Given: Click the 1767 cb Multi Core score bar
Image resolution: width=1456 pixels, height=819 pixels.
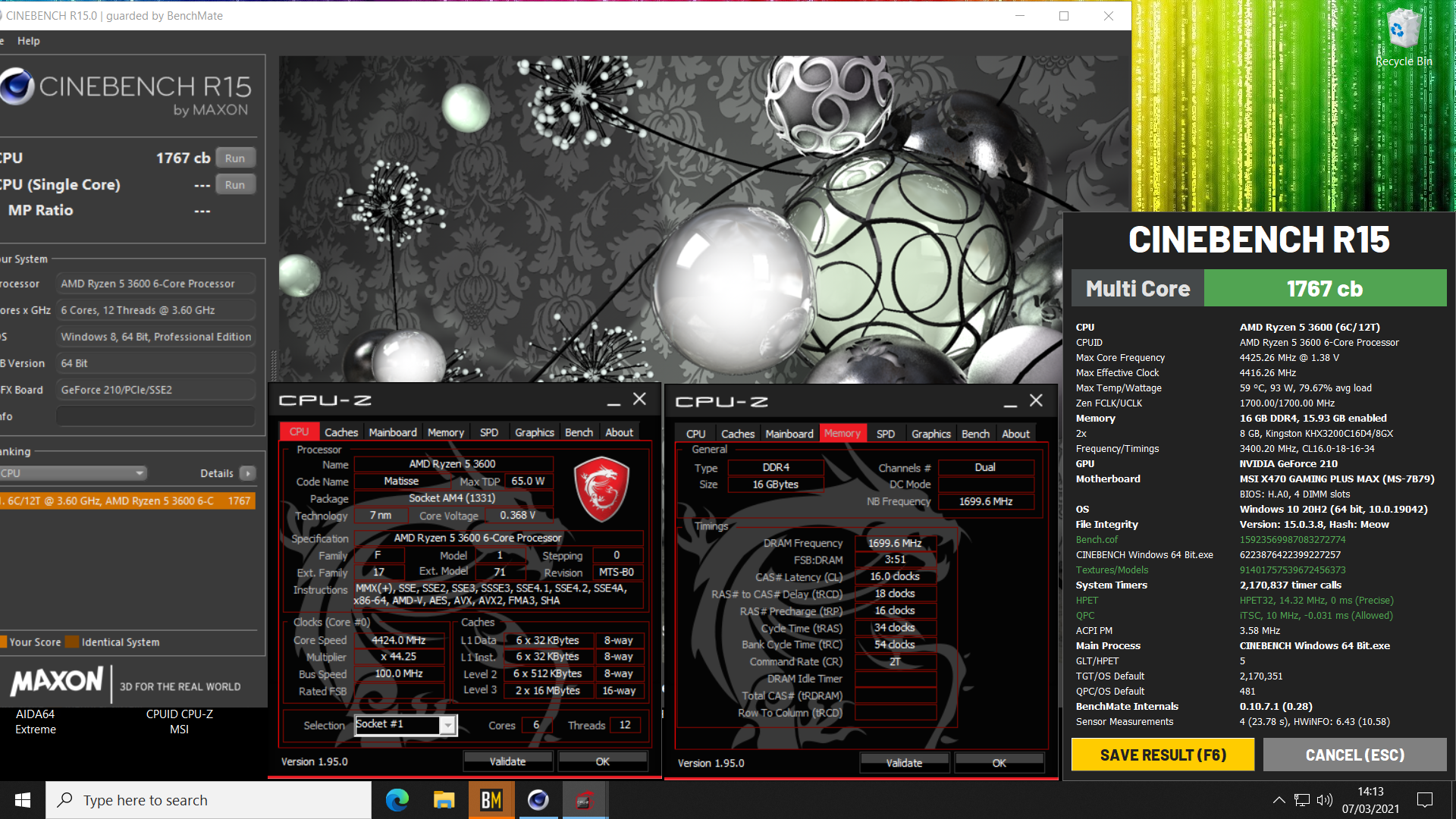Looking at the screenshot, I should 1325,288.
